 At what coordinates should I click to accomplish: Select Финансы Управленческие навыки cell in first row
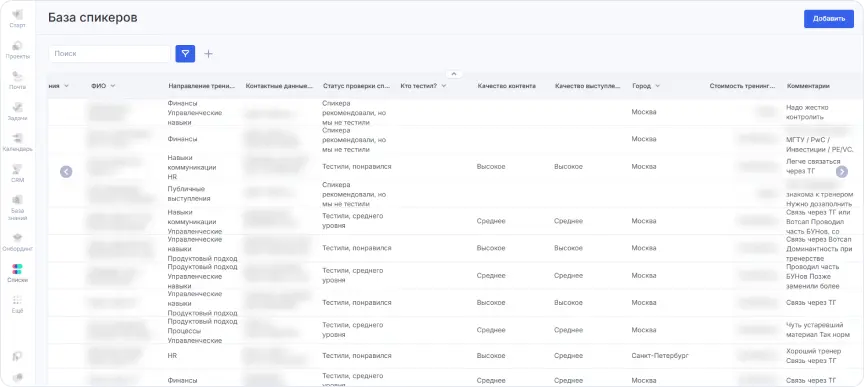pos(195,112)
